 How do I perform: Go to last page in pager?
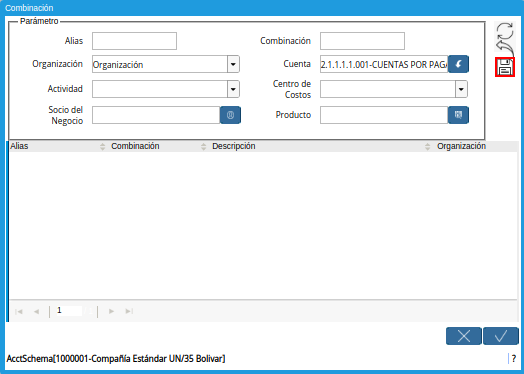pyautogui.click(x=129, y=311)
